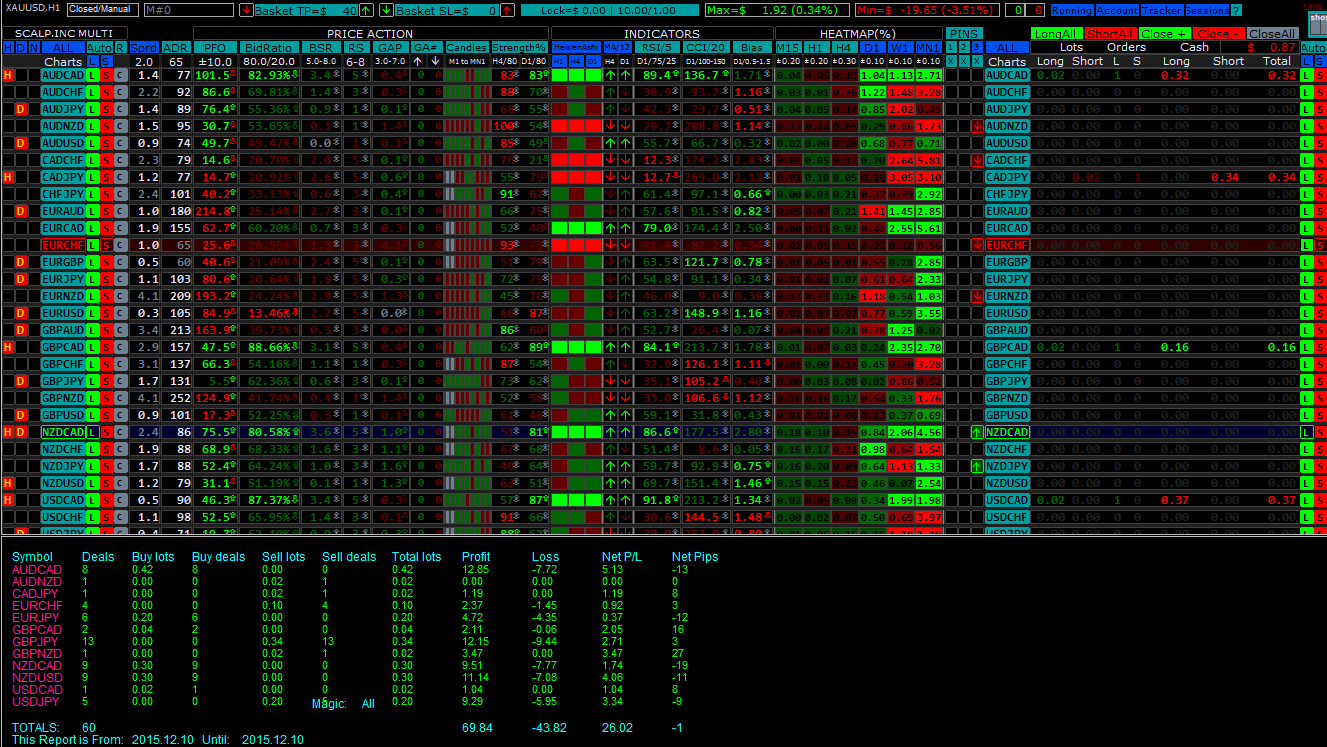Image resolution: width=1327 pixels, height=747 pixels.
Task: Click the red down pin arrow on the AUDNZD row
Action: tap(976, 126)
